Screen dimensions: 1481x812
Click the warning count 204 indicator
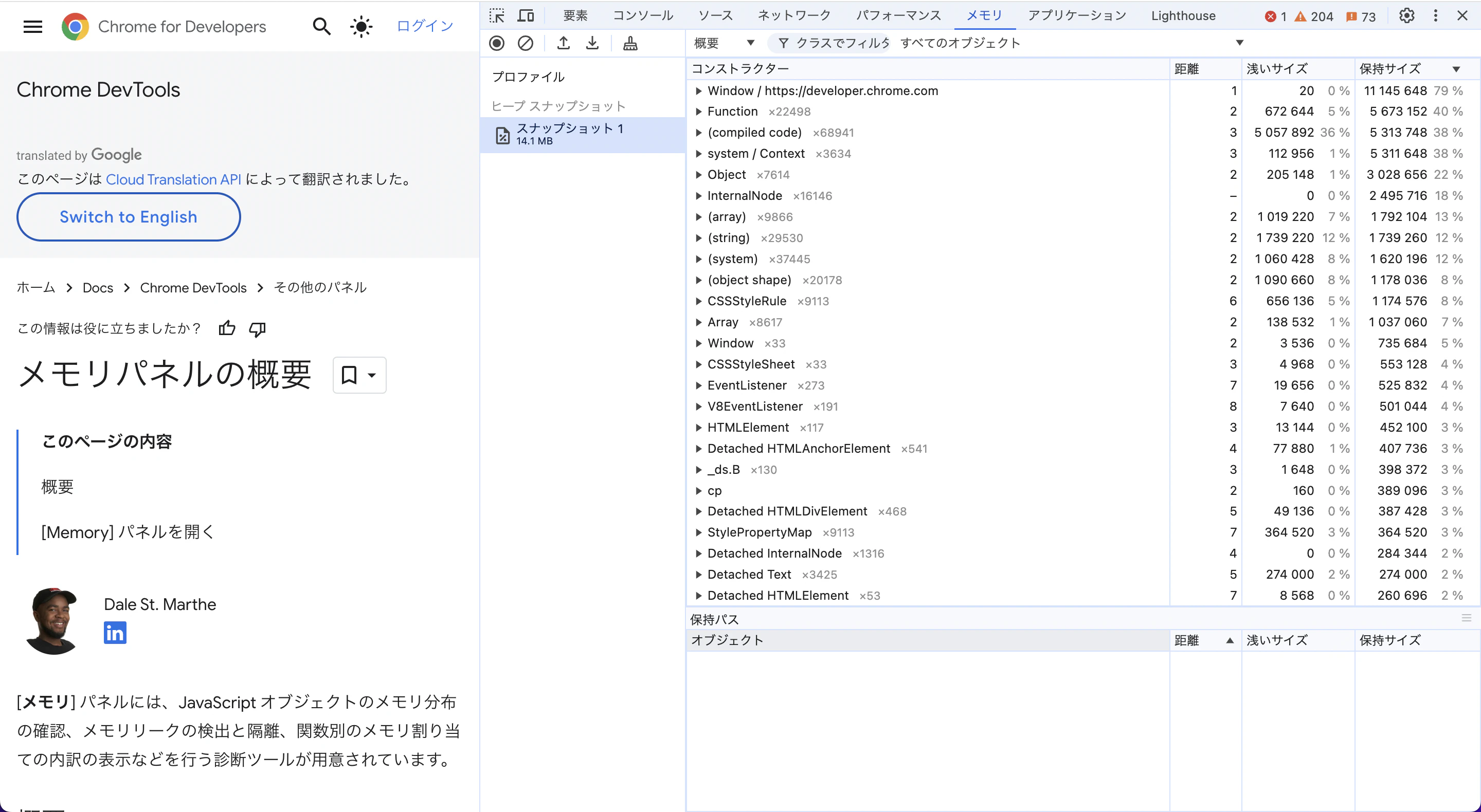[1314, 16]
